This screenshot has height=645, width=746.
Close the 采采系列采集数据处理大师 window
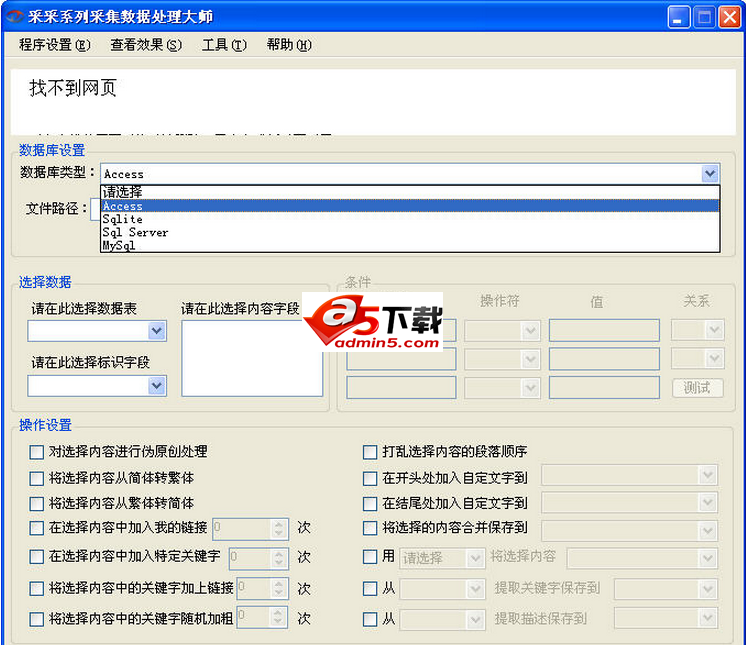729,17
